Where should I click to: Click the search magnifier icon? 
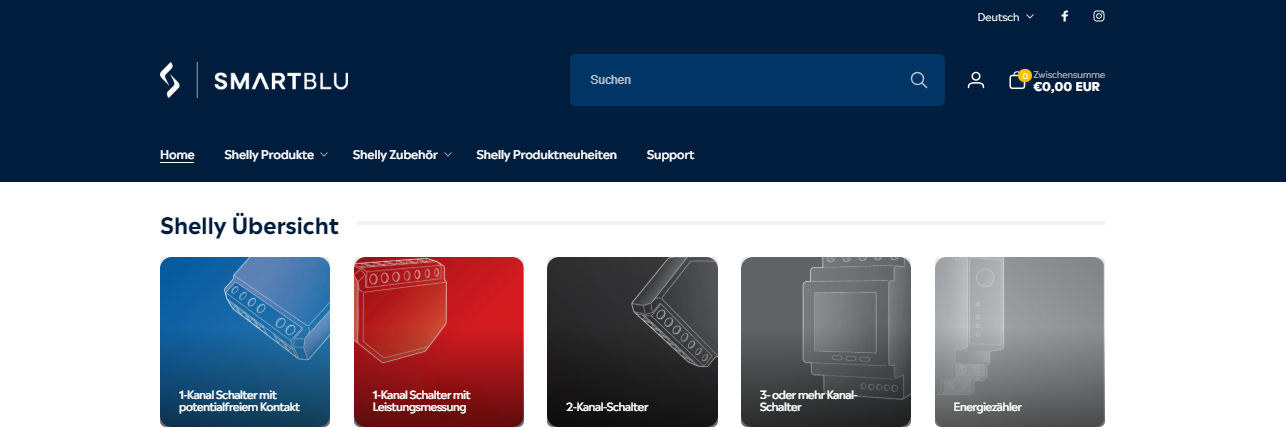tap(919, 80)
